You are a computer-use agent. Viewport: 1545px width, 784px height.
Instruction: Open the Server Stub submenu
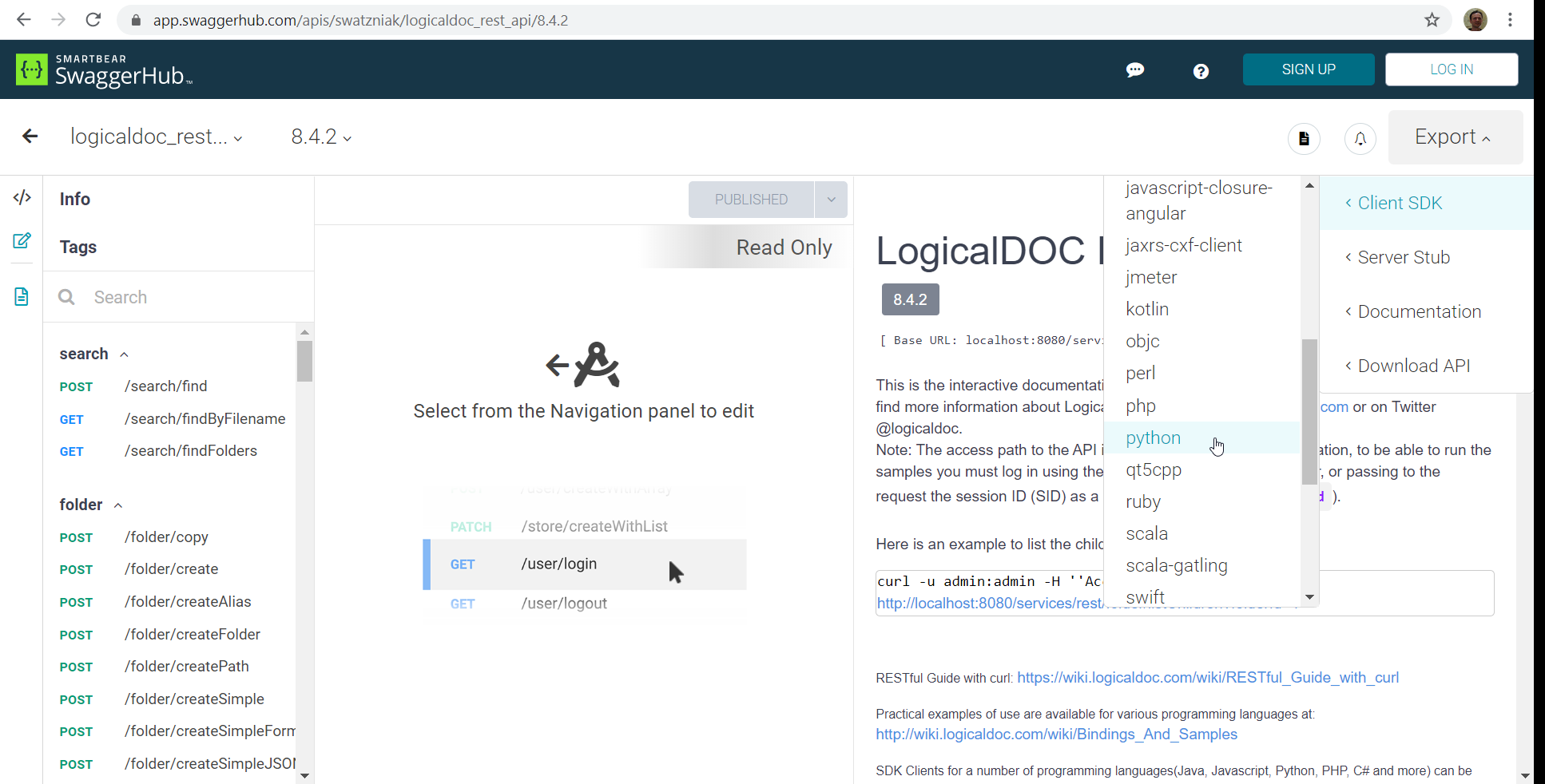coord(1426,257)
